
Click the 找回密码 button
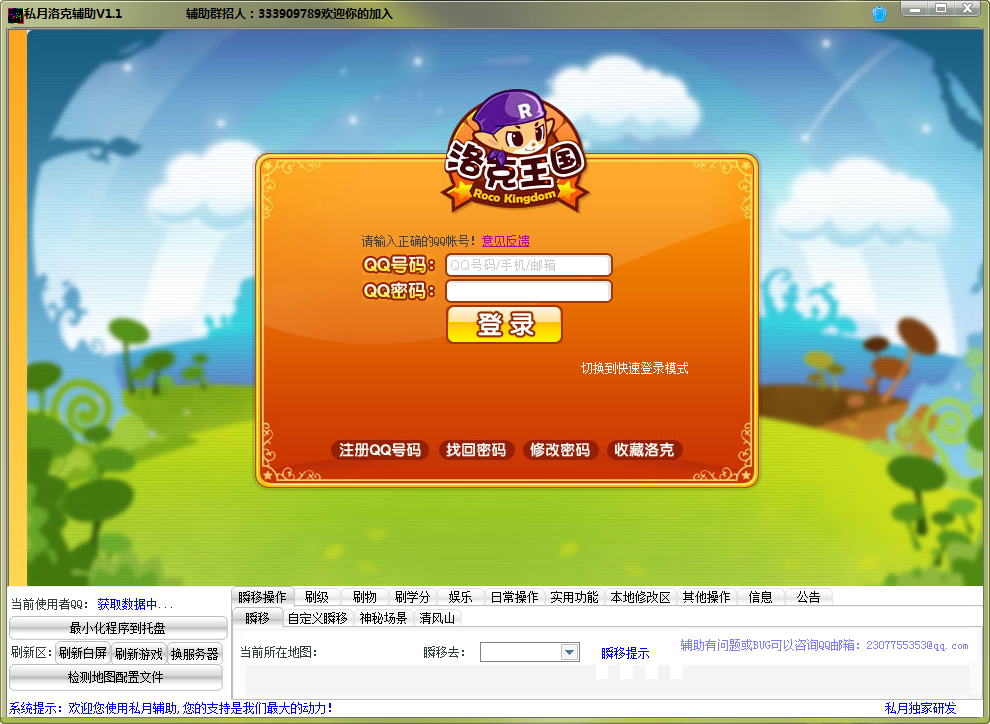(x=476, y=450)
